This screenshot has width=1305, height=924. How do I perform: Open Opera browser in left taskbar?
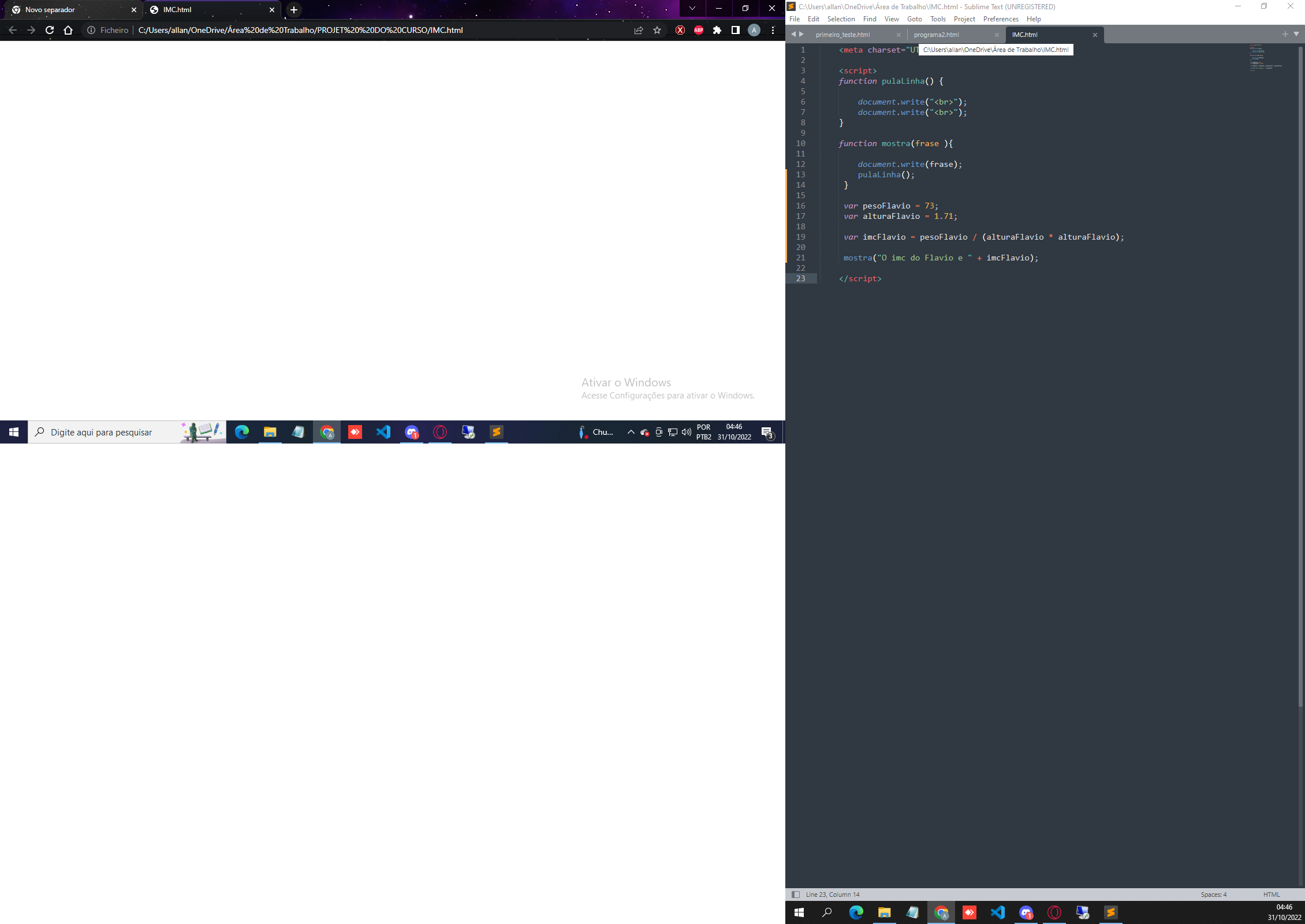[x=440, y=432]
